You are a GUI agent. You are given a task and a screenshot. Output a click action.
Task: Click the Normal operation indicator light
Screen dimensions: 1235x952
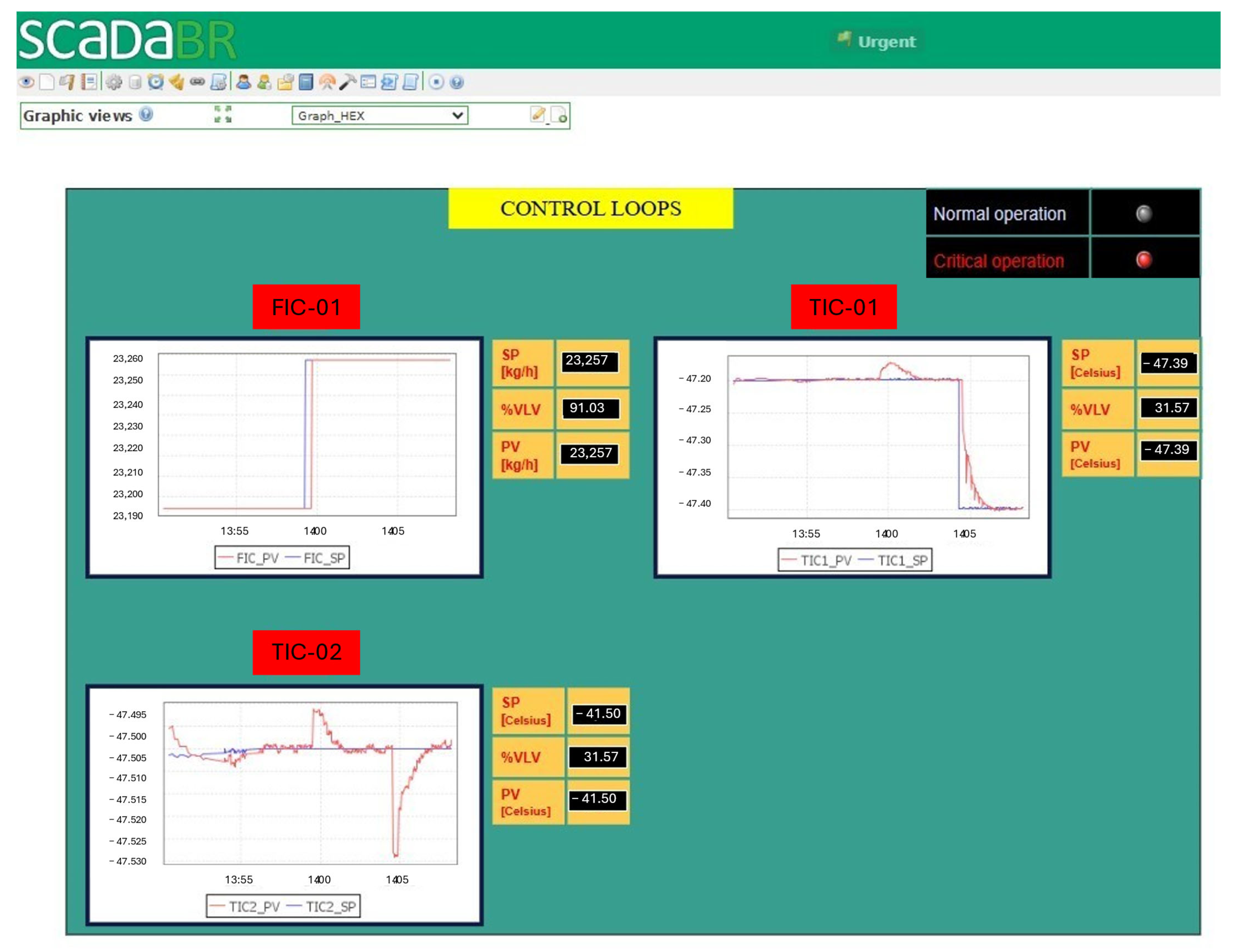1143,214
